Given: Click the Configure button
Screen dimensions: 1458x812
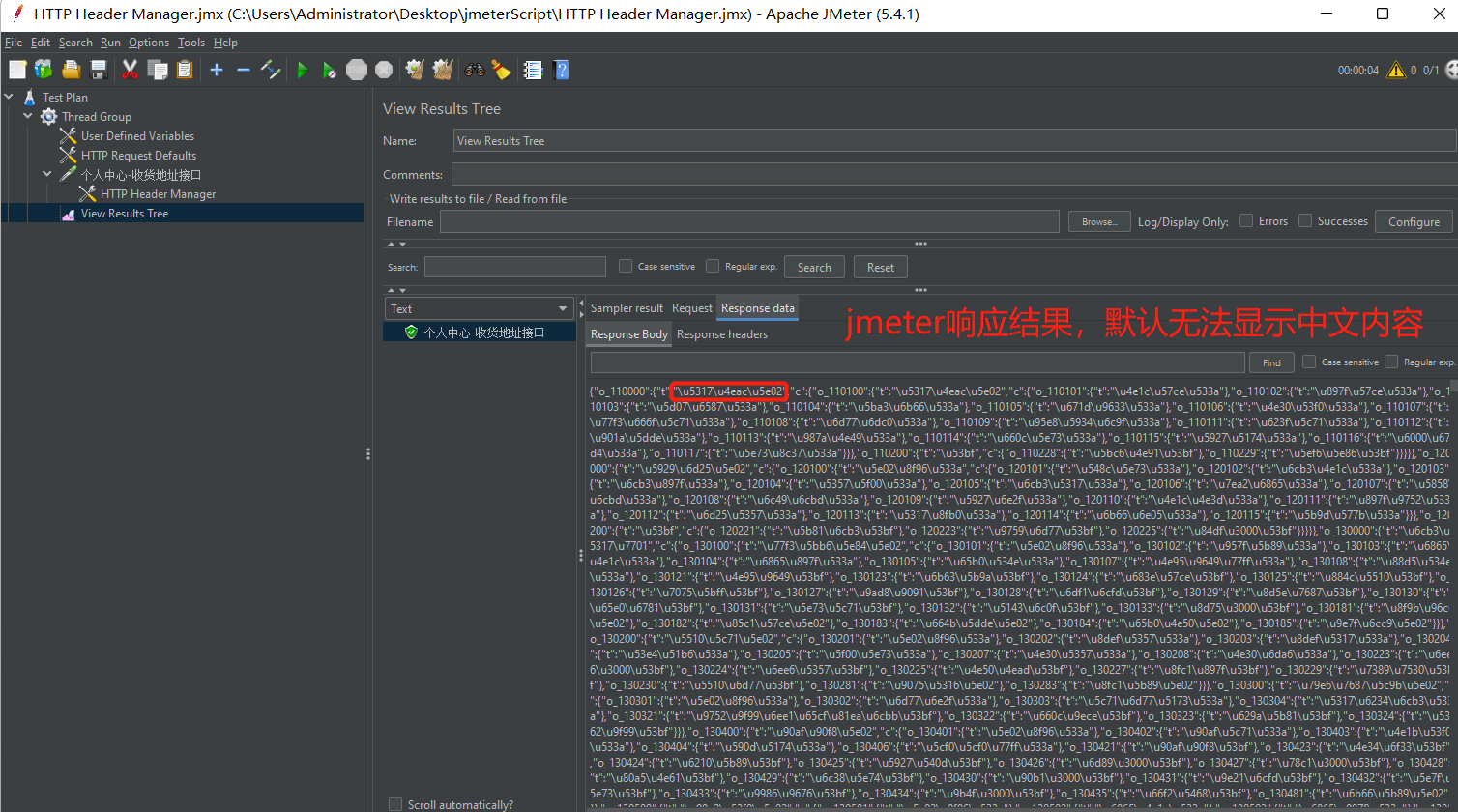Looking at the screenshot, I should click(1414, 222).
